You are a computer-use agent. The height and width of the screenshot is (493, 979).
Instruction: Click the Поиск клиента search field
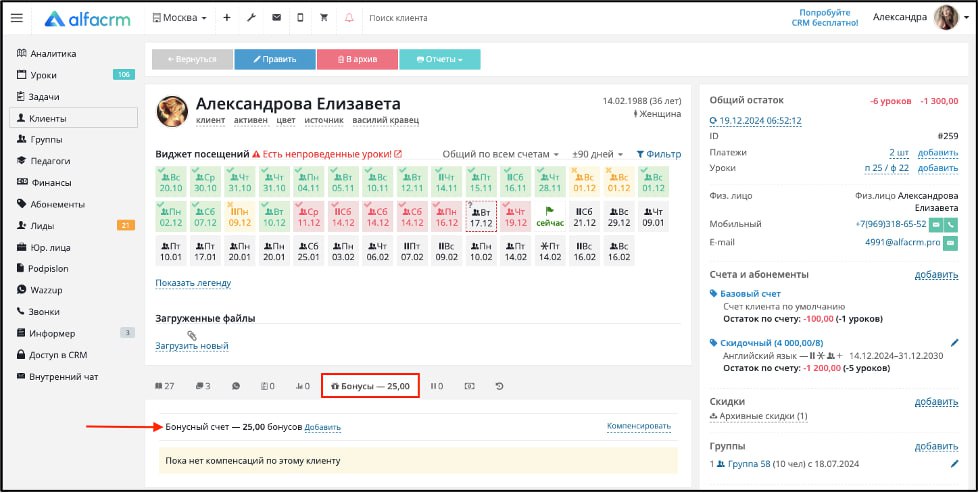[420, 18]
